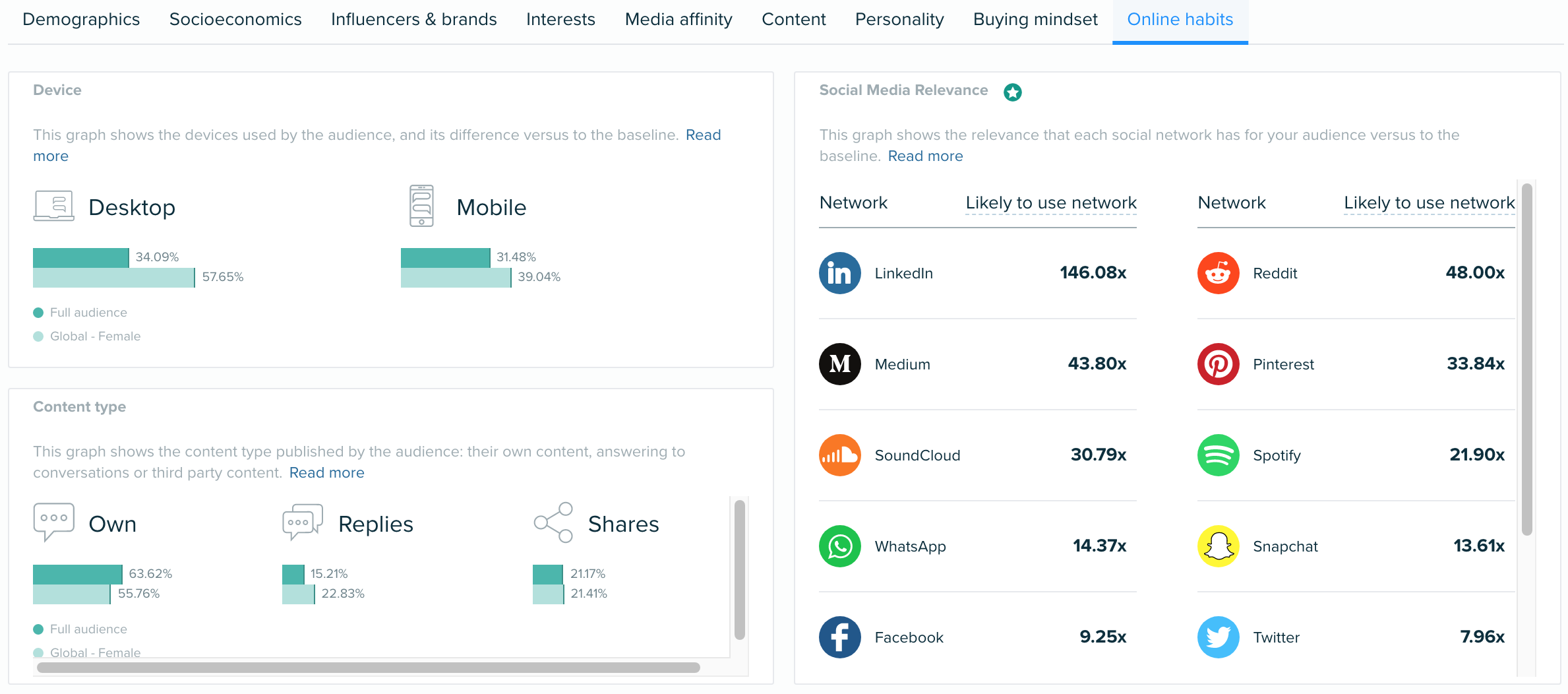This screenshot has width=1568, height=694.
Task: Click the horizontal scrollbar in Content type panel
Action: point(369,668)
